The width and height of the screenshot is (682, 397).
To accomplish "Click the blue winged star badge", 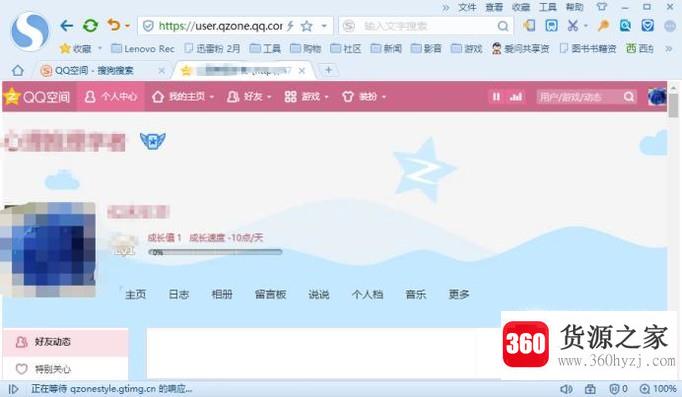I will point(152,140).
